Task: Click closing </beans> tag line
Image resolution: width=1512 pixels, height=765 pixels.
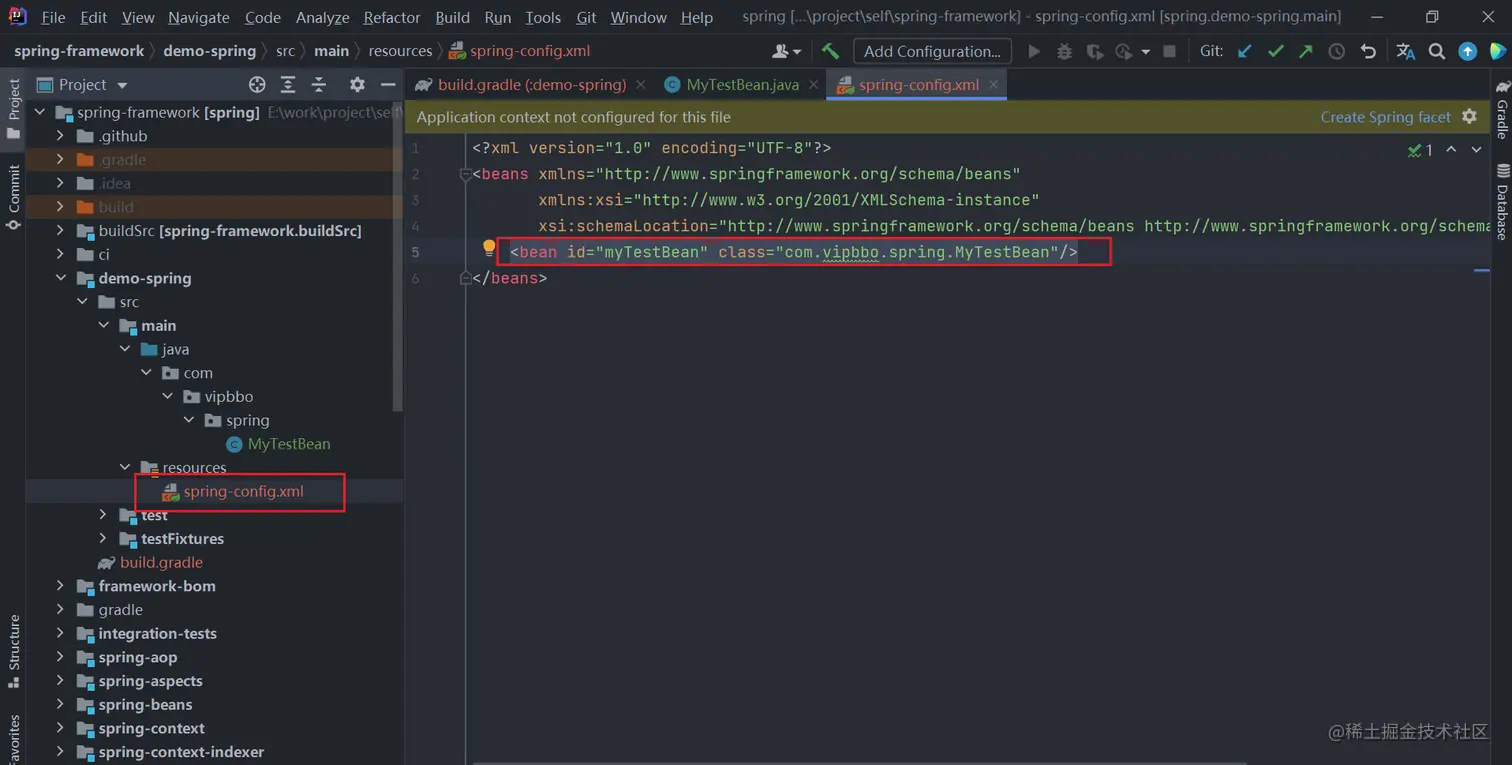Action: pos(509,278)
